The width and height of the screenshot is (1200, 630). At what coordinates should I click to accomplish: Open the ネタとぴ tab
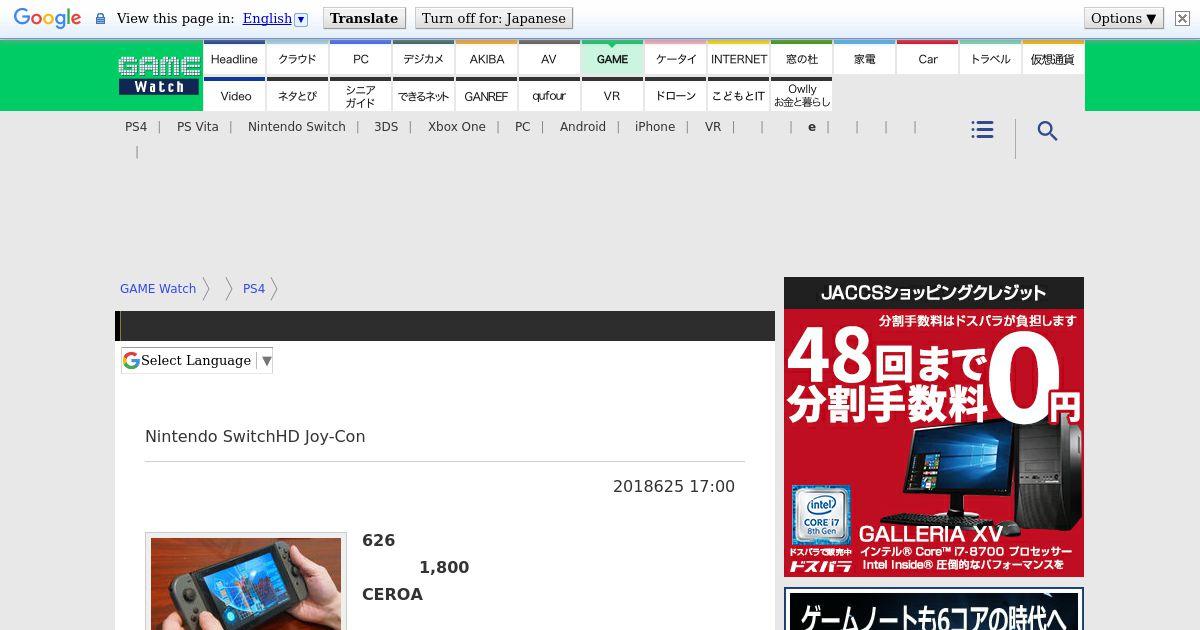click(x=297, y=95)
